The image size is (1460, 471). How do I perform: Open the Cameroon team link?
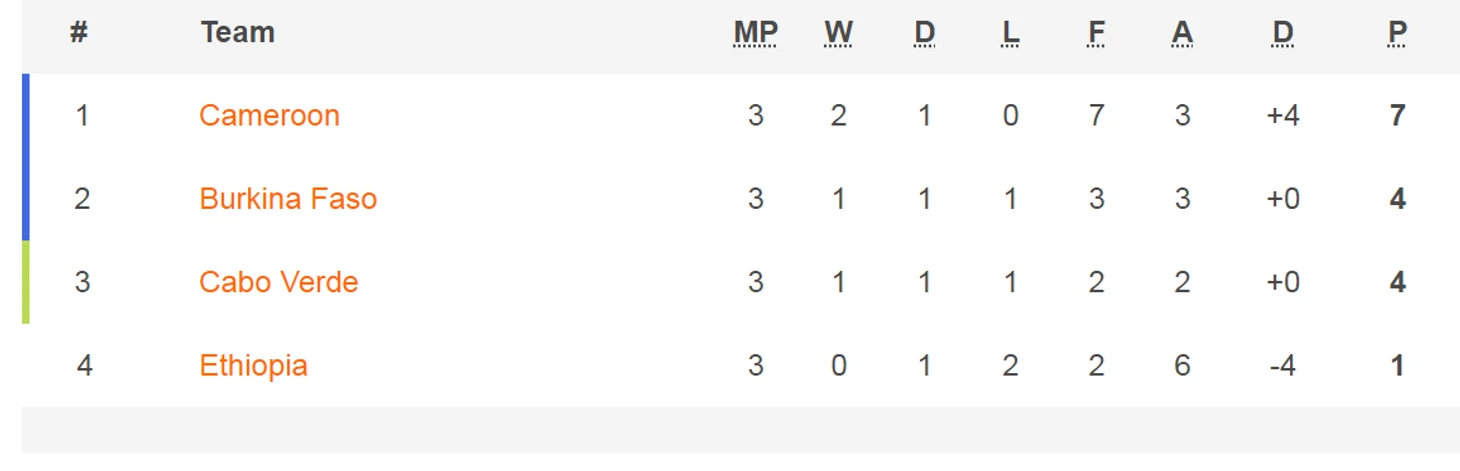tap(269, 116)
